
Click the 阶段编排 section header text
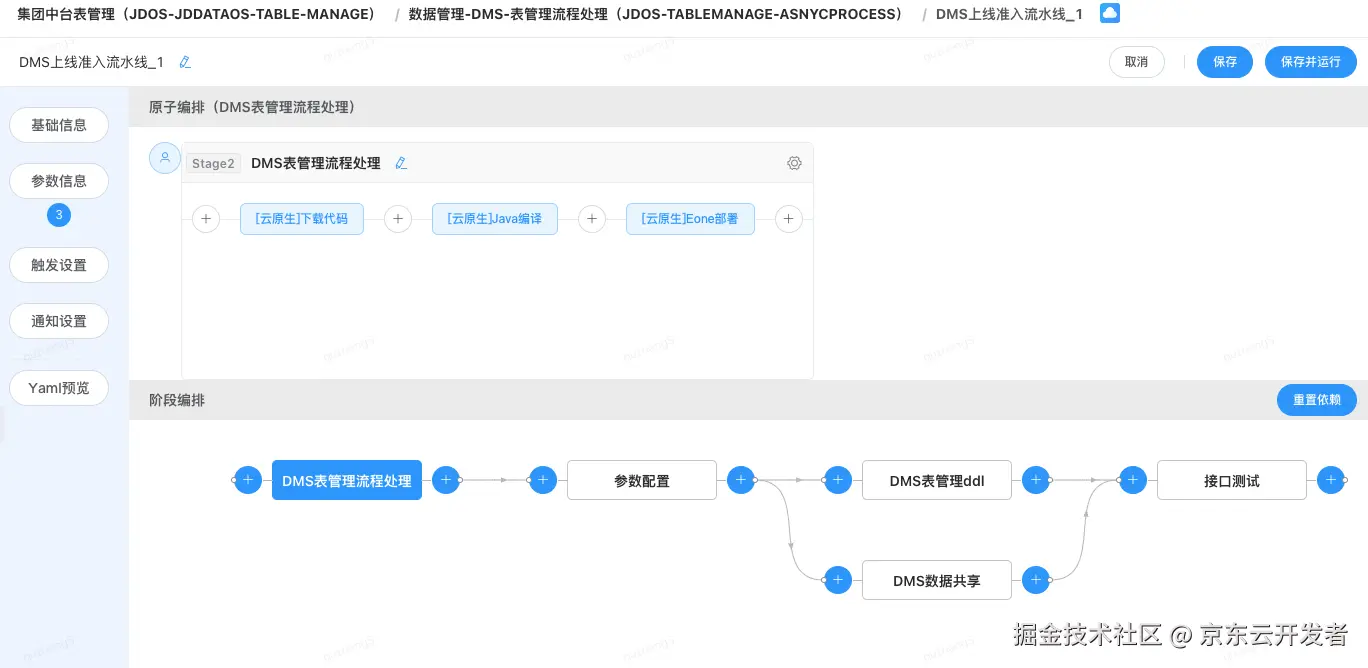coord(177,400)
